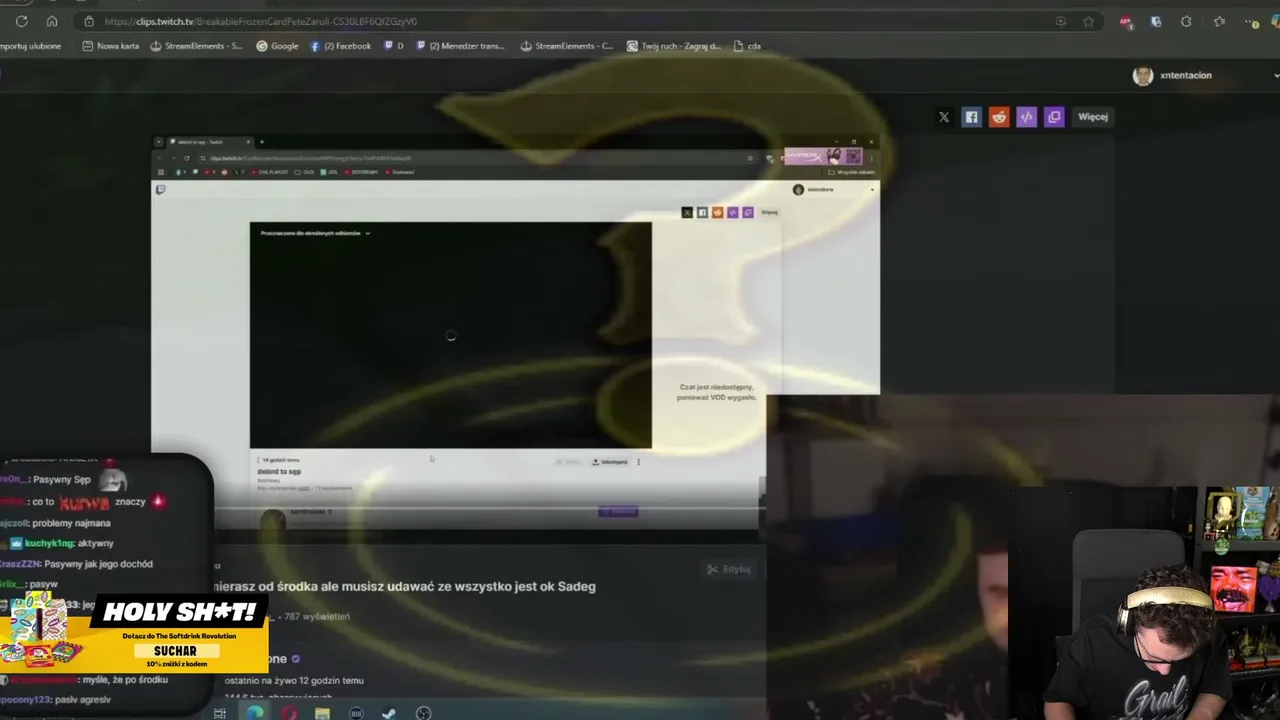The width and height of the screenshot is (1280, 720).
Task: Add outer page to favorites with star icon
Action: pyautogui.click(x=1089, y=21)
